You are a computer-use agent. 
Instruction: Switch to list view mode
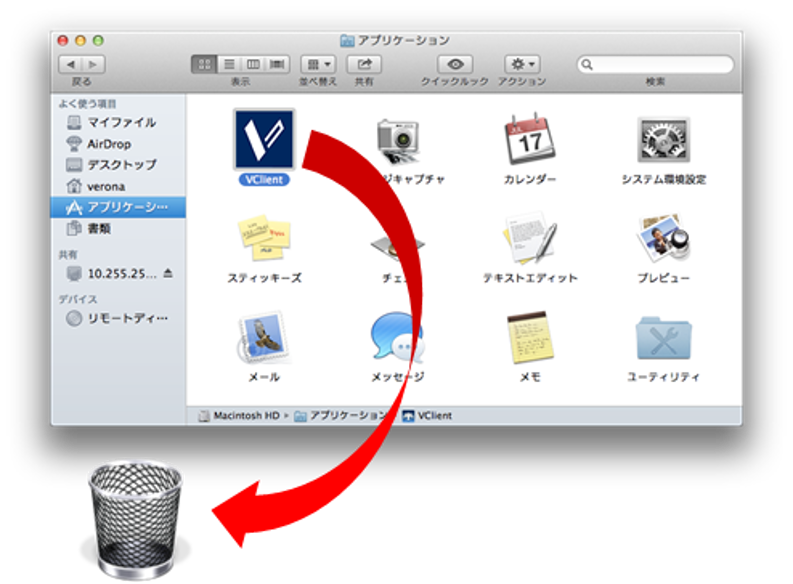click(229, 64)
